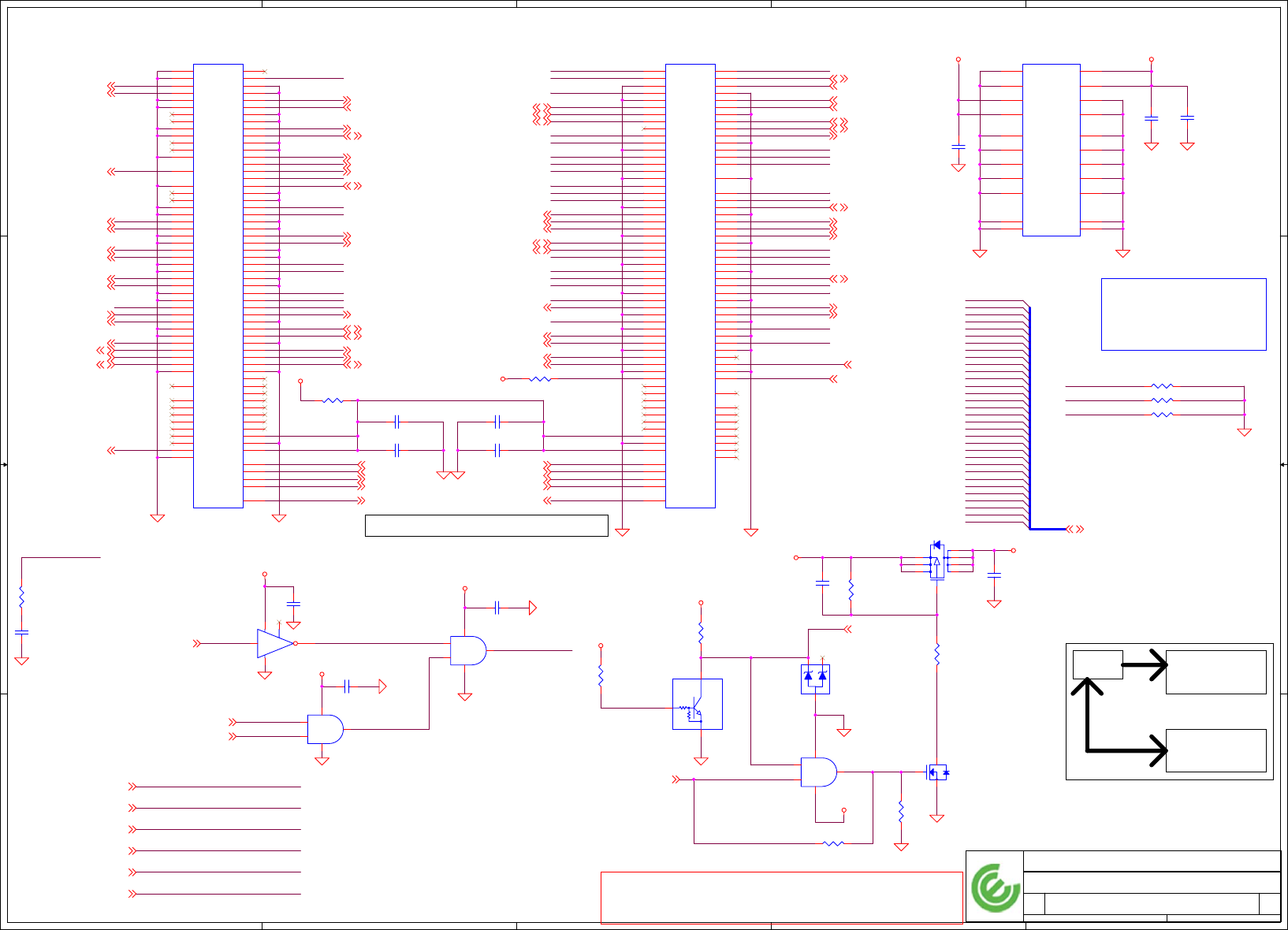Image resolution: width=1288 pixels, height=930 pixels.
Task: Click the green logo in title block
Action: tap(996, 887)
